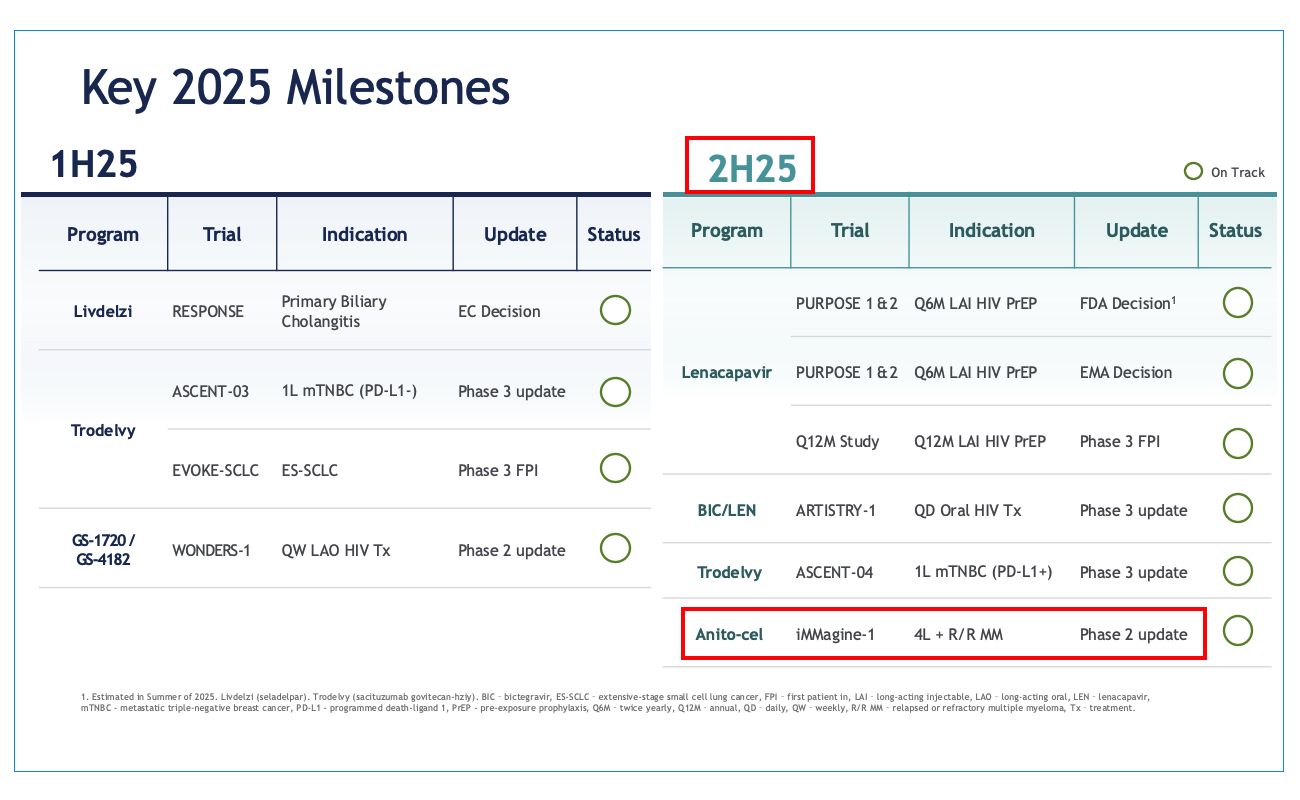This screenshot has height=800, width=1300.
Task: Click "PURPOSE 1 & 2" in the FDA Decision row
Action: click(847, 303)
